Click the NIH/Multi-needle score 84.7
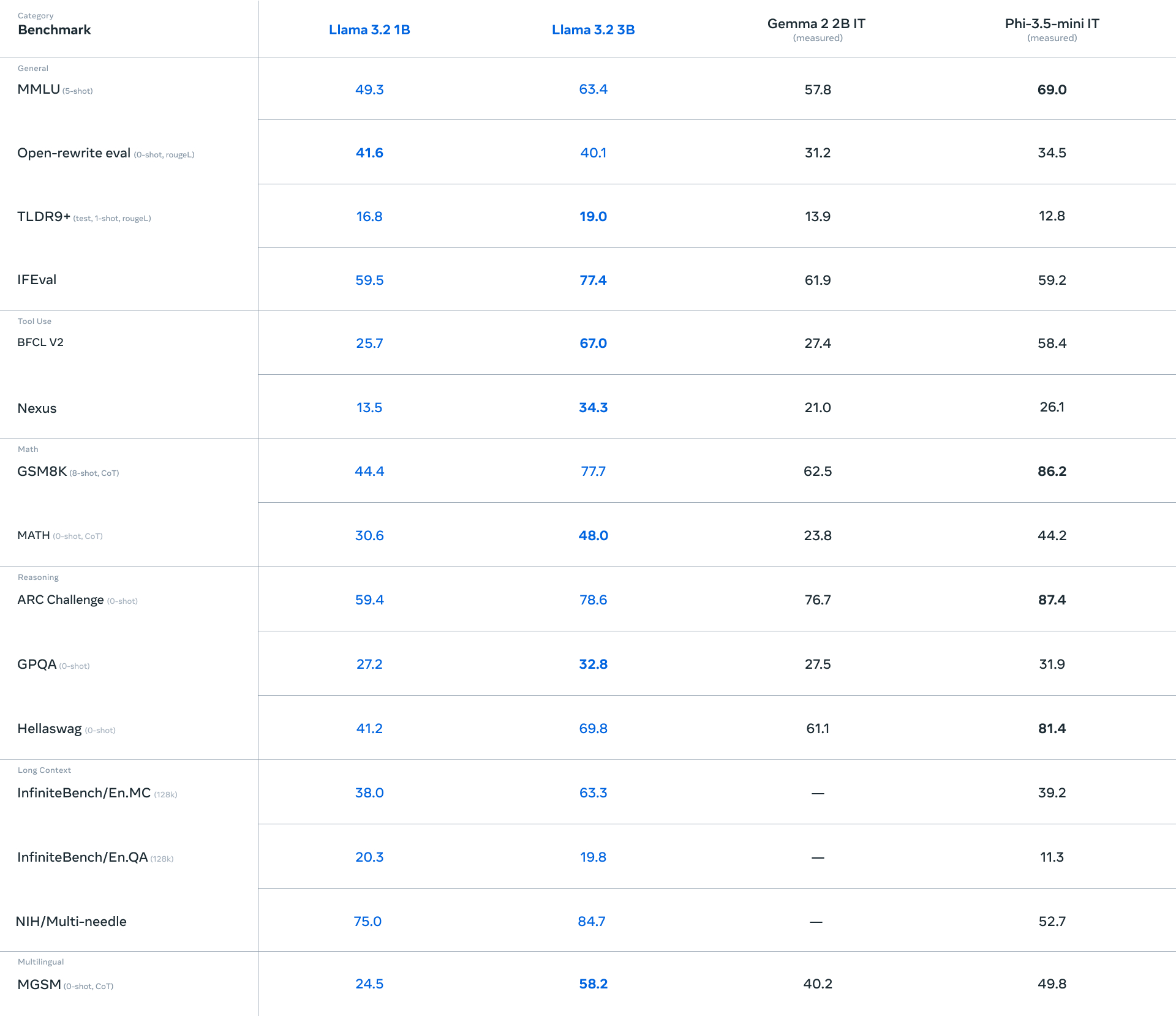The height and width of the screenshot is (1016, 1176). [591, 922]
